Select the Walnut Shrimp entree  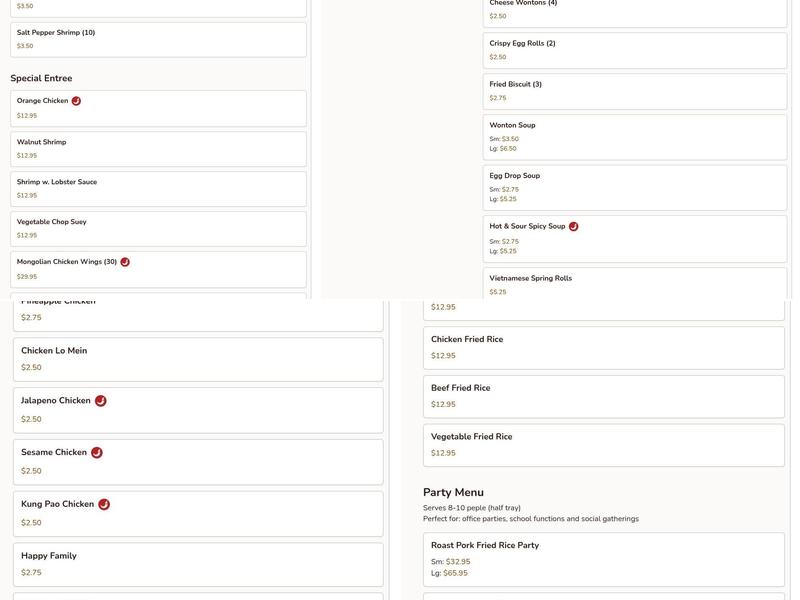pyautogui.click(x=158, y=149)
